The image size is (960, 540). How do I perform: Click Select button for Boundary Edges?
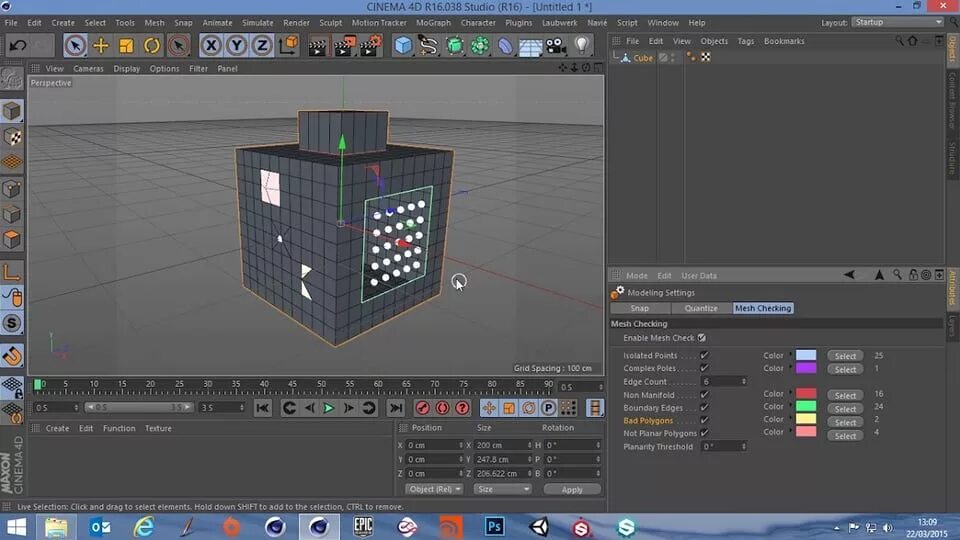tap(846, 409)
